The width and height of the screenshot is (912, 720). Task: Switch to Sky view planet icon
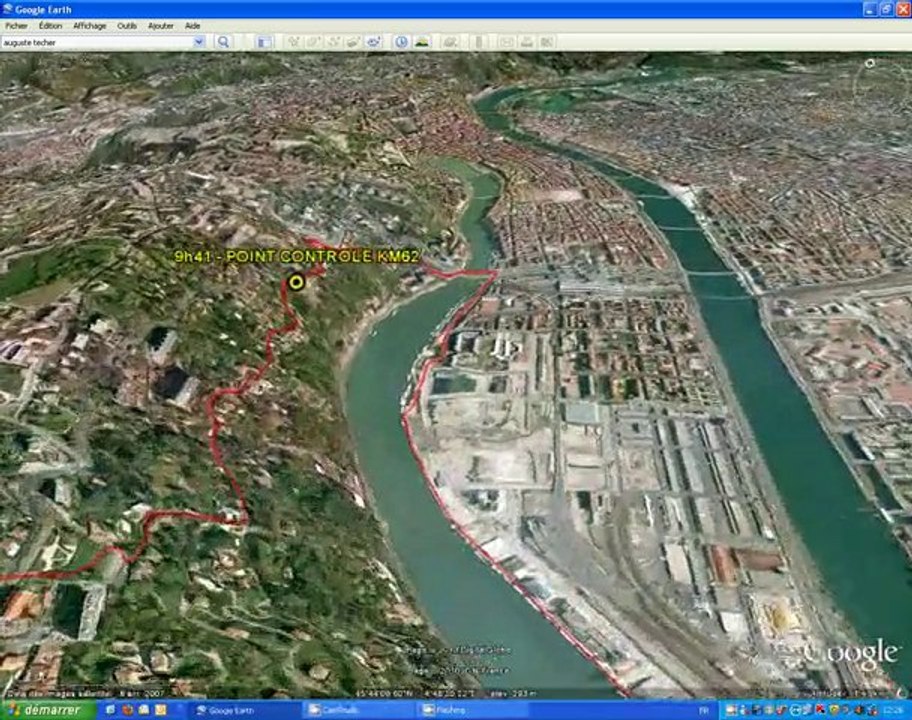click(450, 42)
